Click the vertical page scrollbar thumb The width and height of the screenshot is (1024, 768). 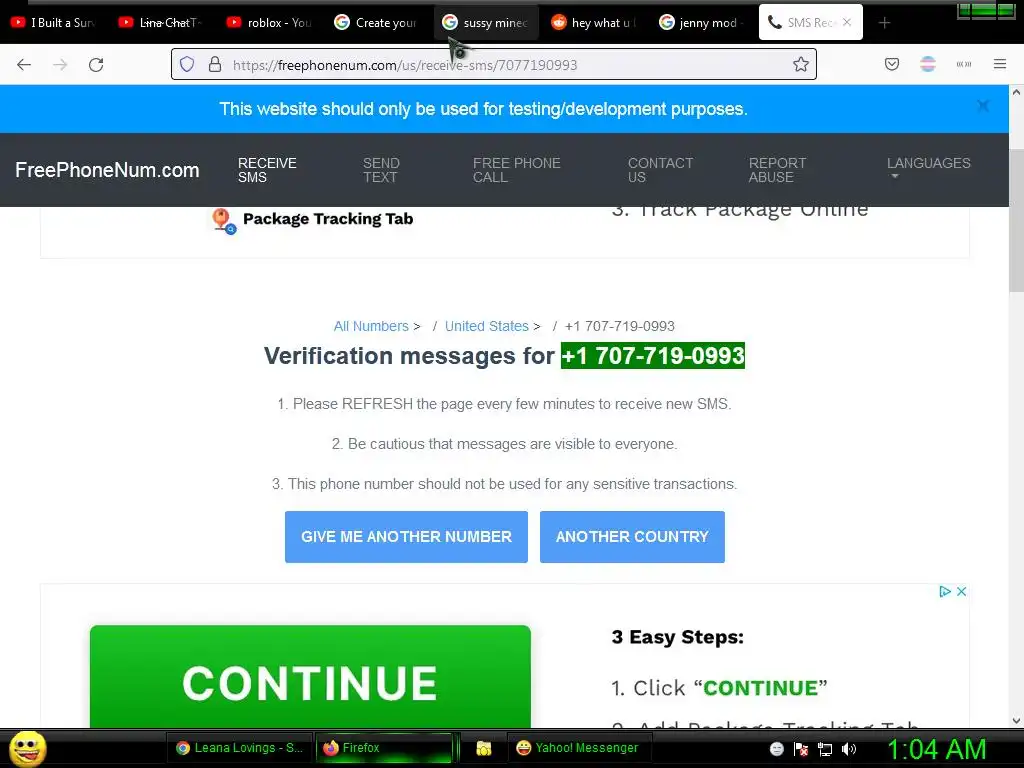point(1016,221)
